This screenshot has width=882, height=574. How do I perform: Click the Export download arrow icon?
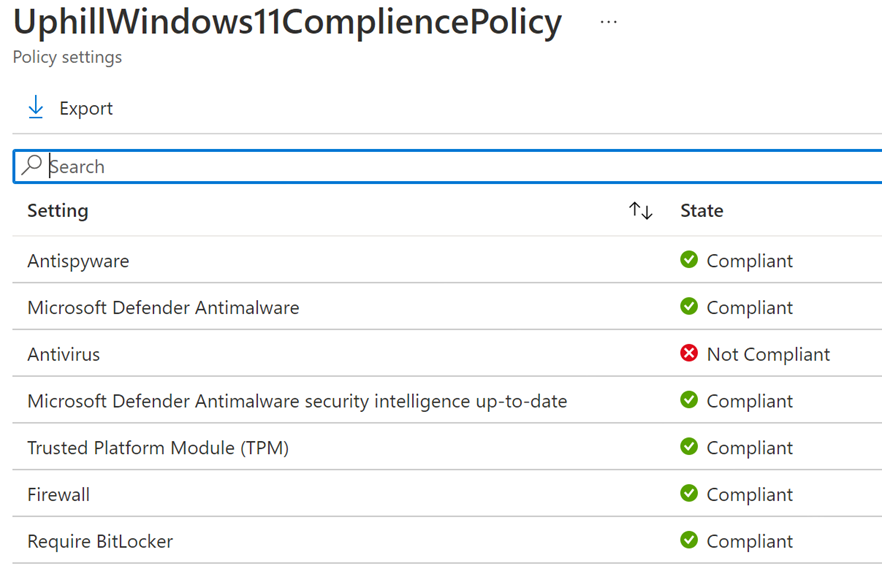[36, 108]
